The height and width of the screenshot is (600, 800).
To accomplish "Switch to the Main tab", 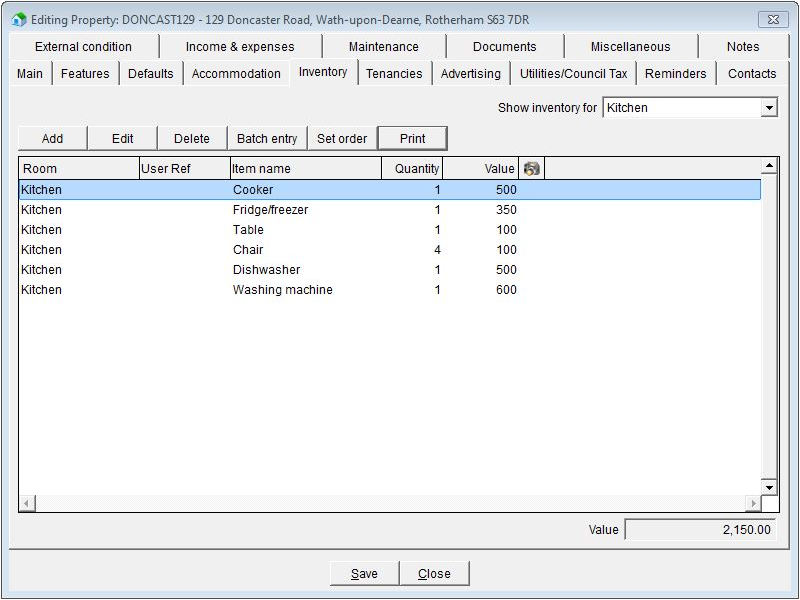I will pos(30,73).
